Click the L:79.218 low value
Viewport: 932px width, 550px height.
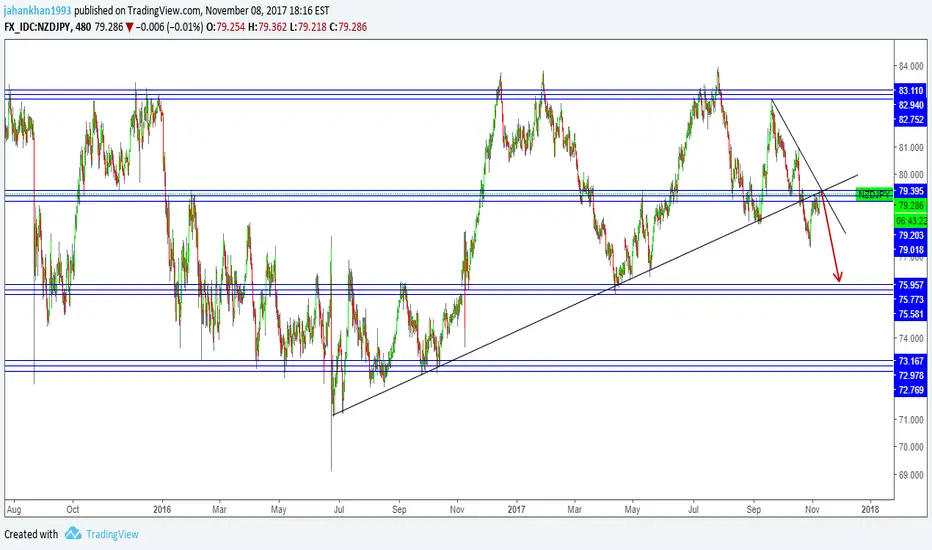pos(308,27)
